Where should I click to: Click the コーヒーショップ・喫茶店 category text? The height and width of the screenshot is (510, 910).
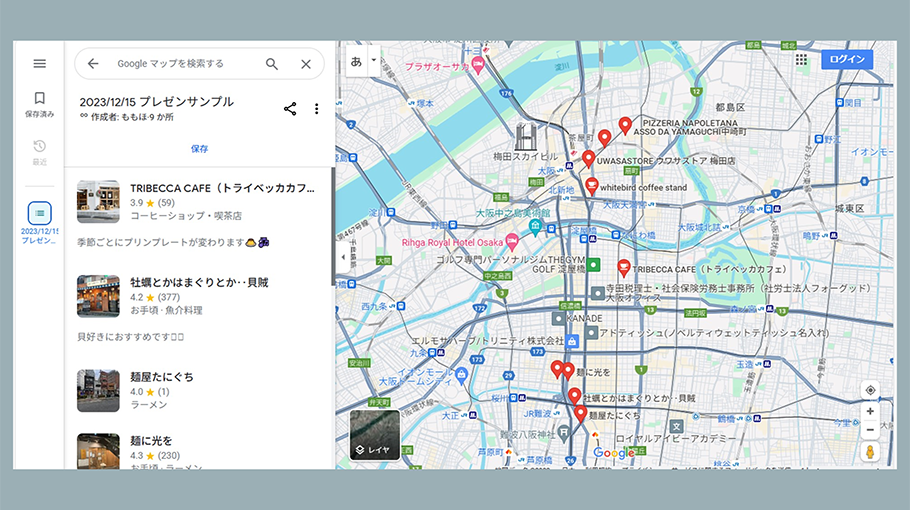[186, 216]
